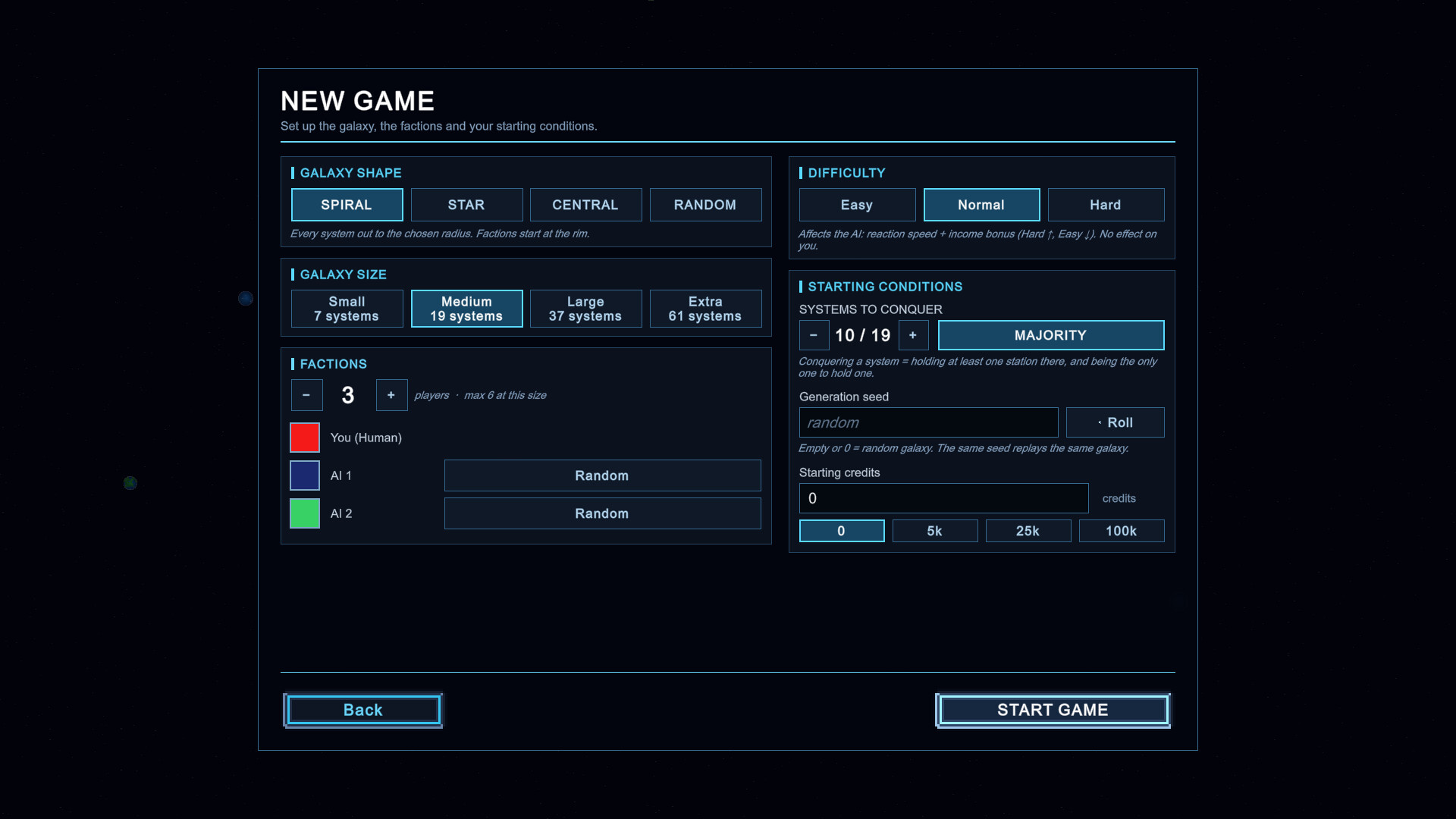Click the MAJORITY preset button
This screenshot has width=1456, height=819.
1051,335
